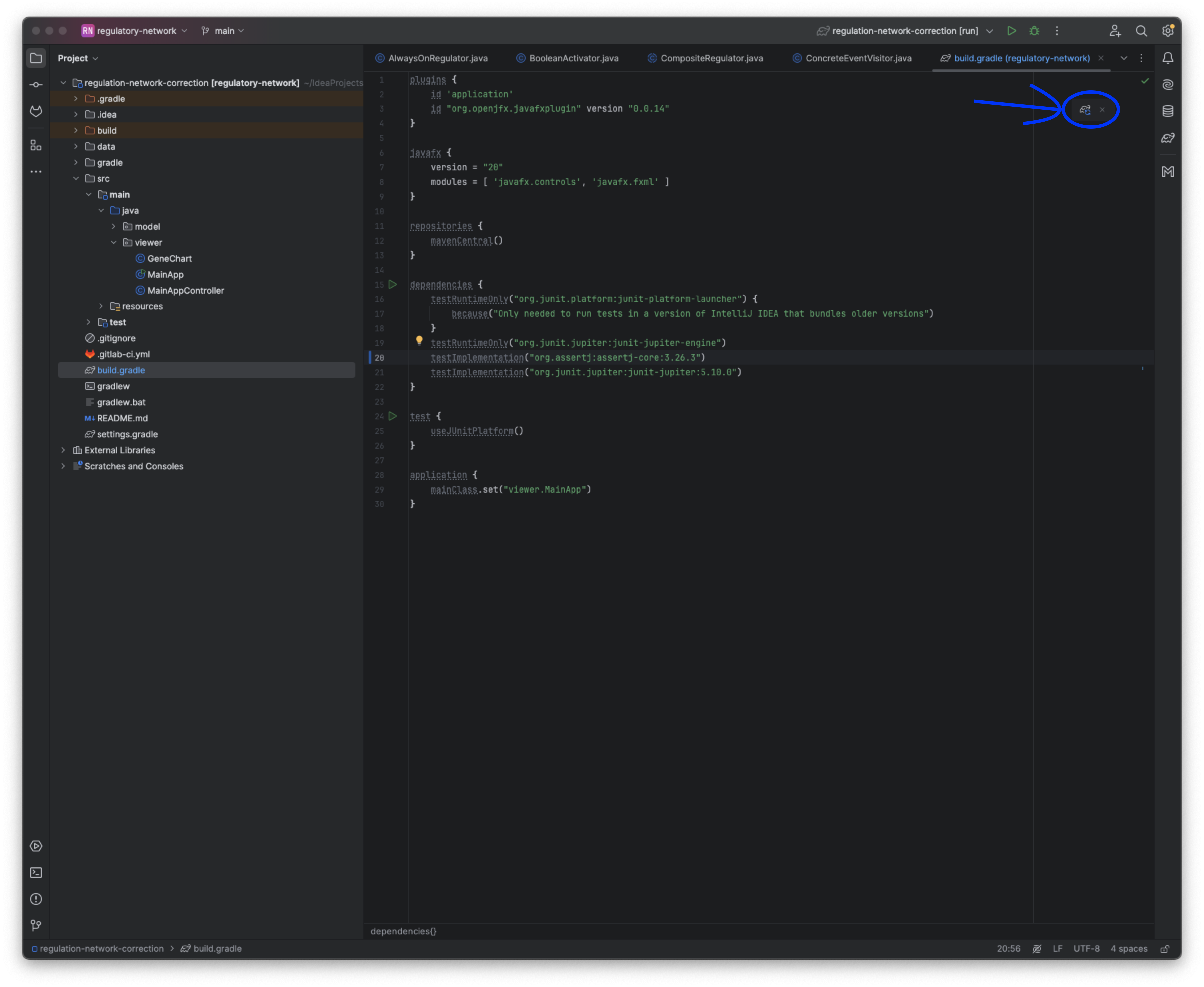This screenshot has width=1204, height=987.
Task: Open the Git tool window
Action: [x=36, y=926]
